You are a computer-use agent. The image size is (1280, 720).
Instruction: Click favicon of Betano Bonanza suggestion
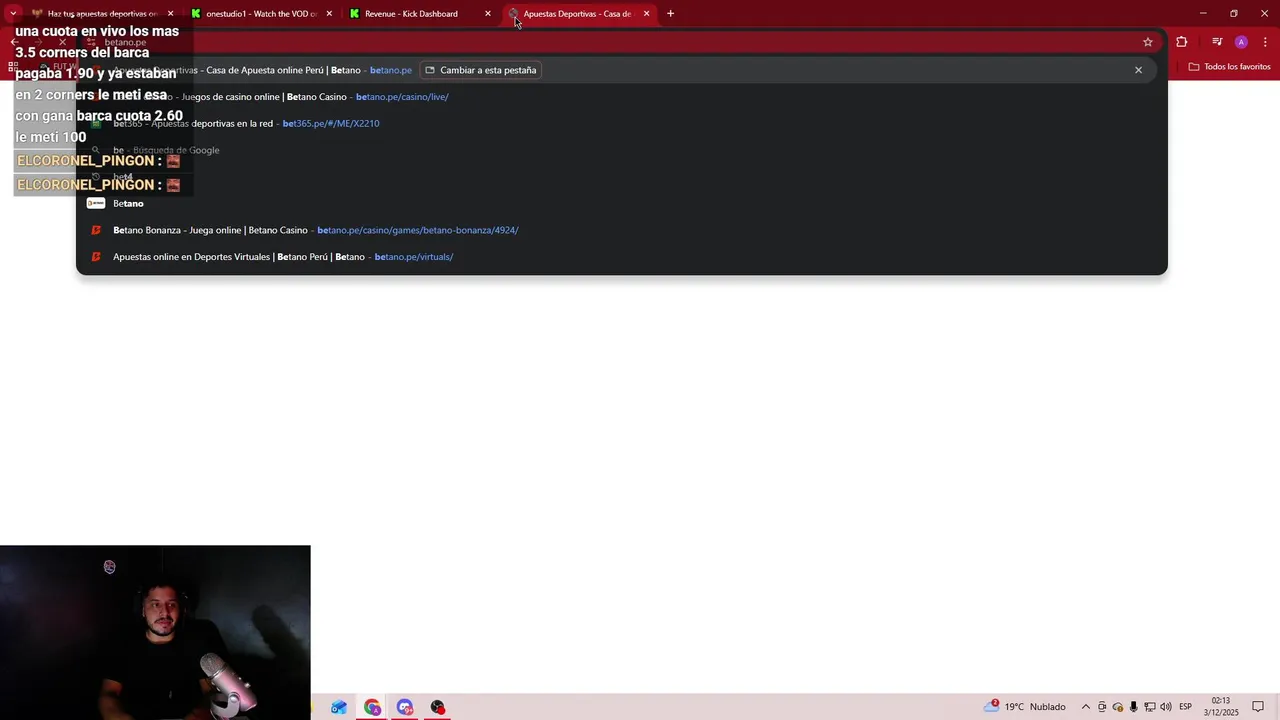click(x=96, y=230)
